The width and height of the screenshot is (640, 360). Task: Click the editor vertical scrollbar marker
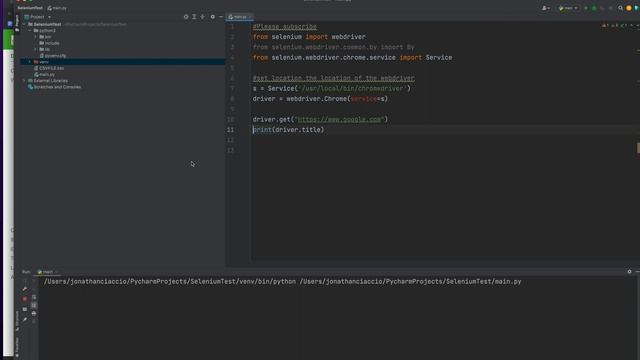click(638, 148)
